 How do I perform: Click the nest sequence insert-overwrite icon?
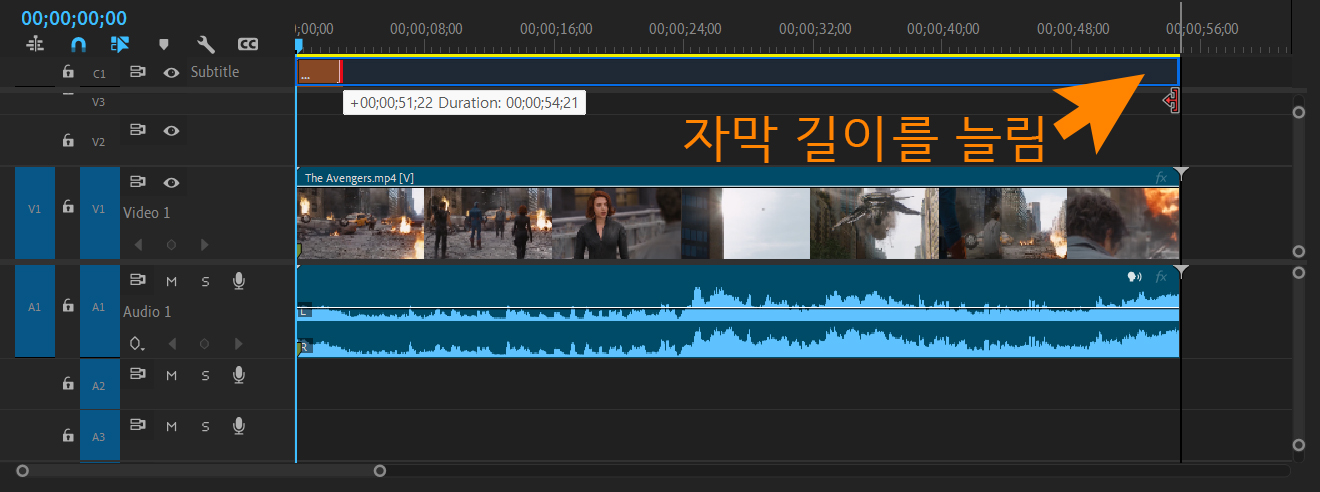[x=35, y=44]
